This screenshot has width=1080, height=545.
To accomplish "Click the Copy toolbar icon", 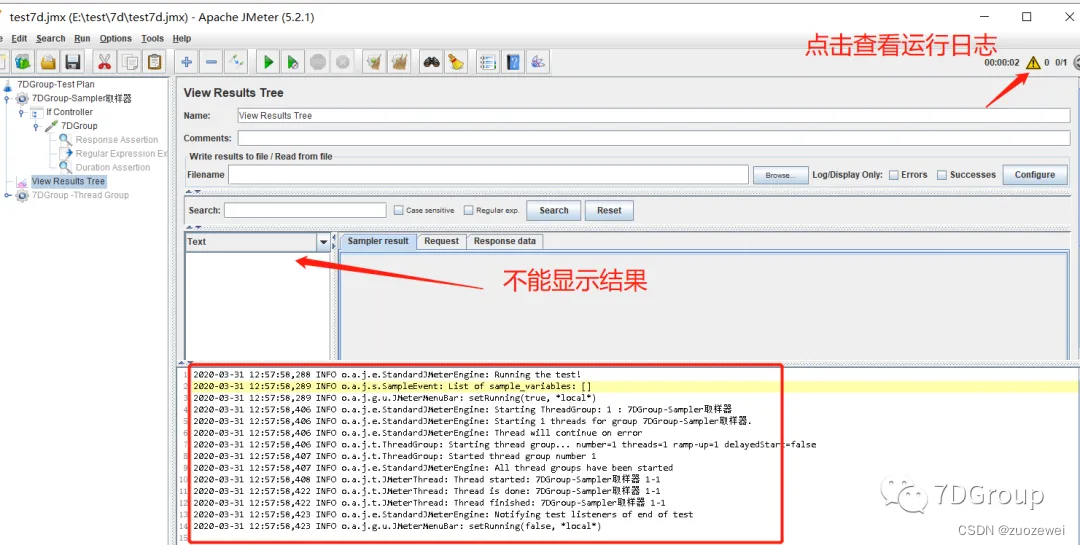I will pos(129,62).
